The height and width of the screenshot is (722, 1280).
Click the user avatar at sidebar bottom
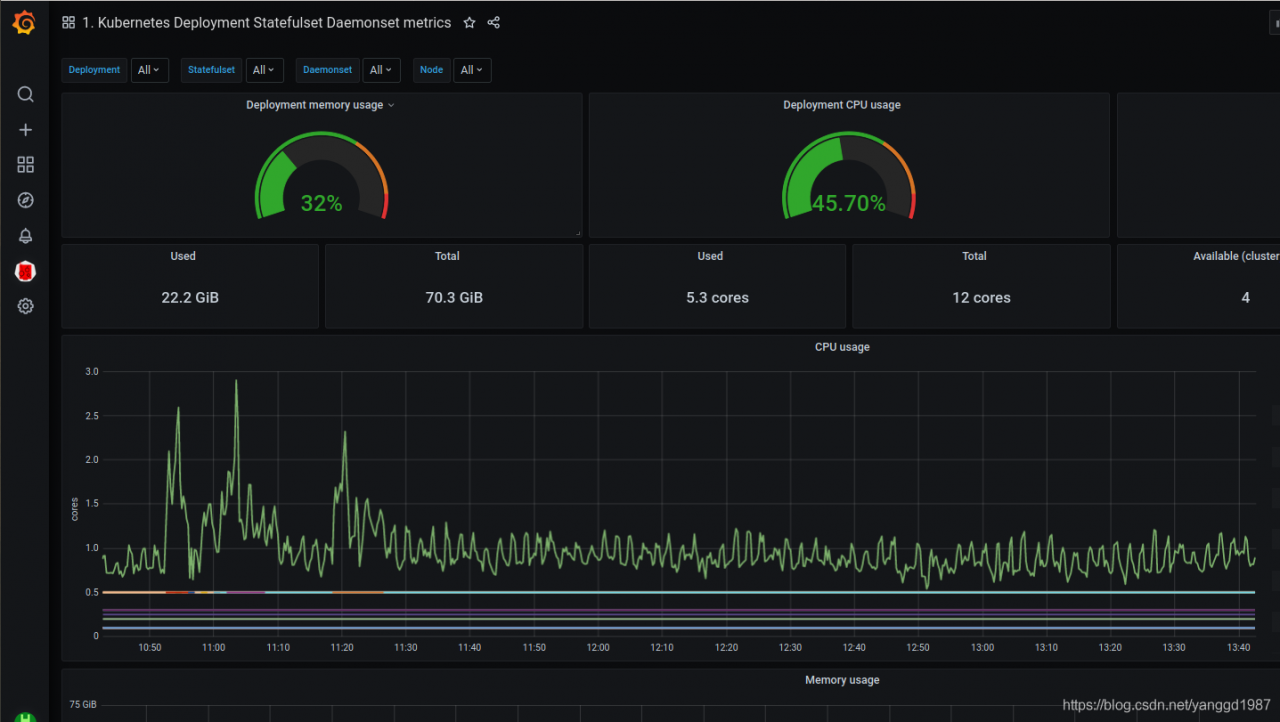pyautogui.click(x=26, y=717)
